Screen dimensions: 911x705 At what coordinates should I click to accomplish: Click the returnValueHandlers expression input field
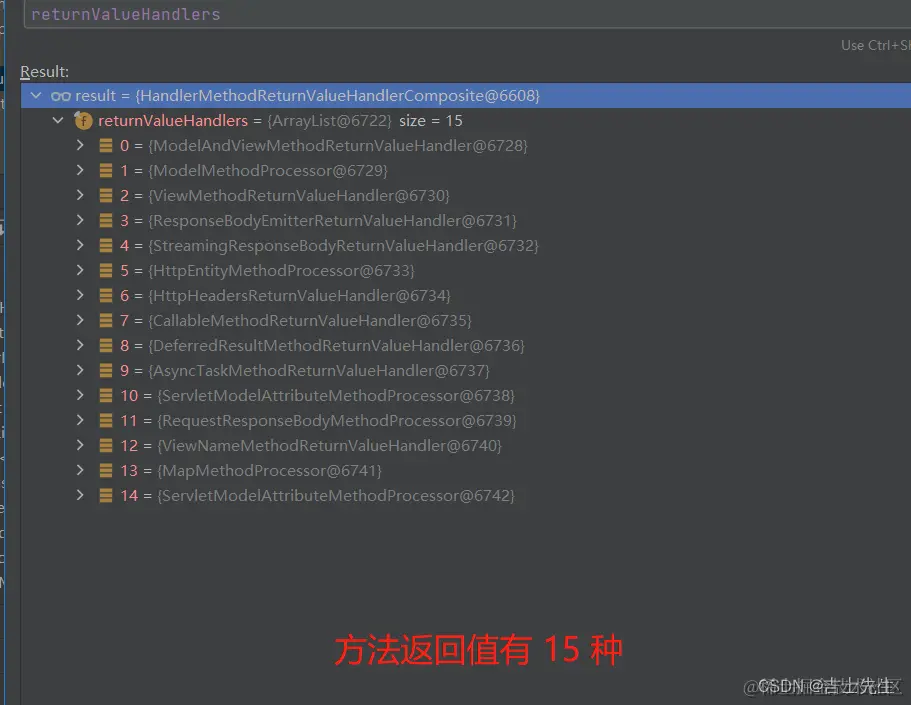467,14
